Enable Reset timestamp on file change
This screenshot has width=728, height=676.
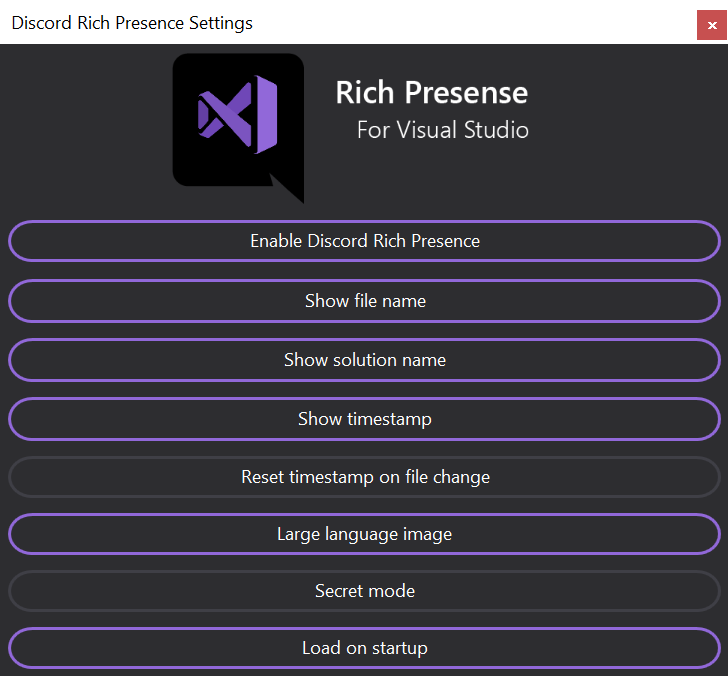tap(364, 477)
